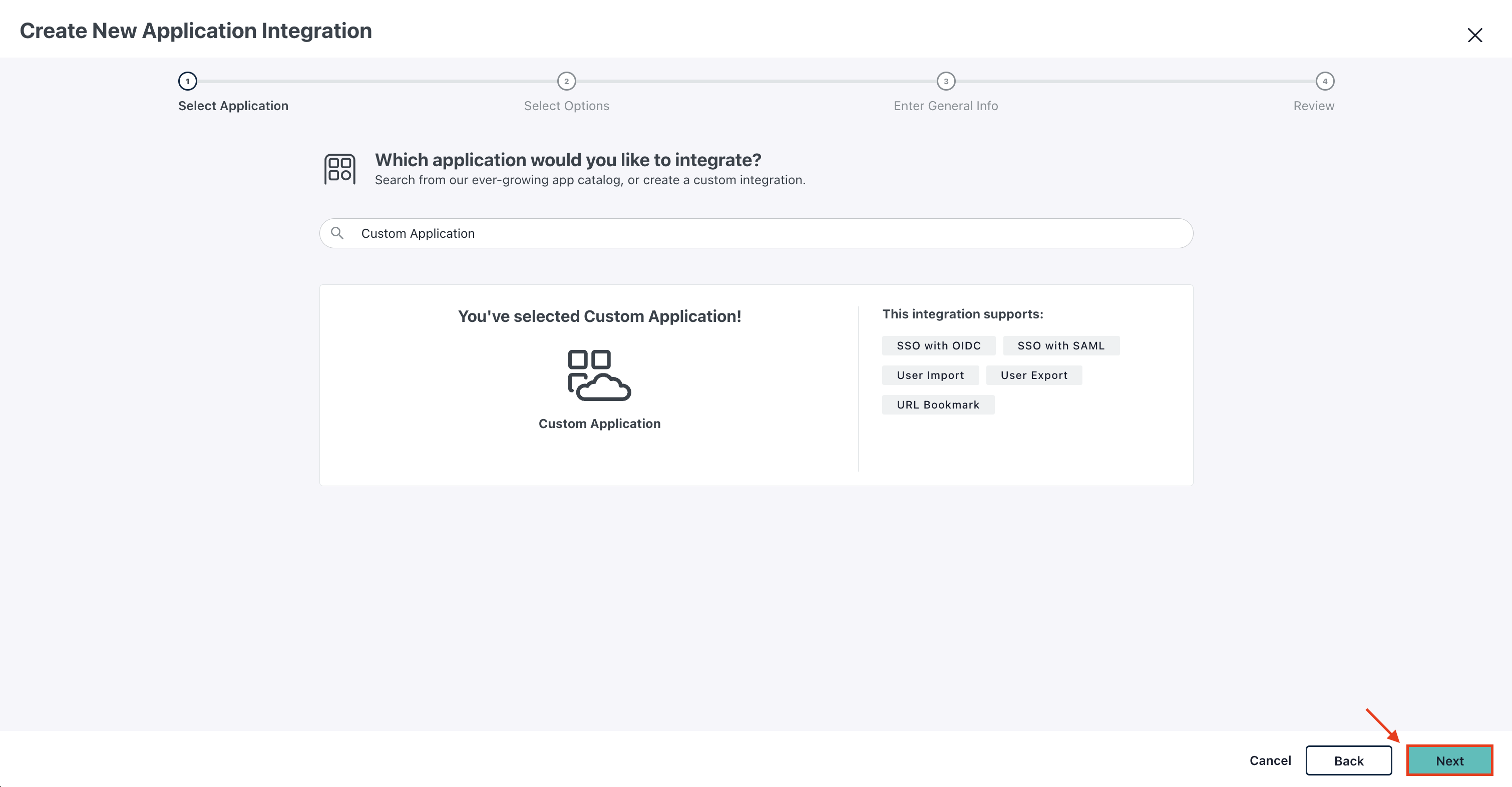Select the SSO with SAML tag
1512x787 pixels.
click(x=1060, y=345)
